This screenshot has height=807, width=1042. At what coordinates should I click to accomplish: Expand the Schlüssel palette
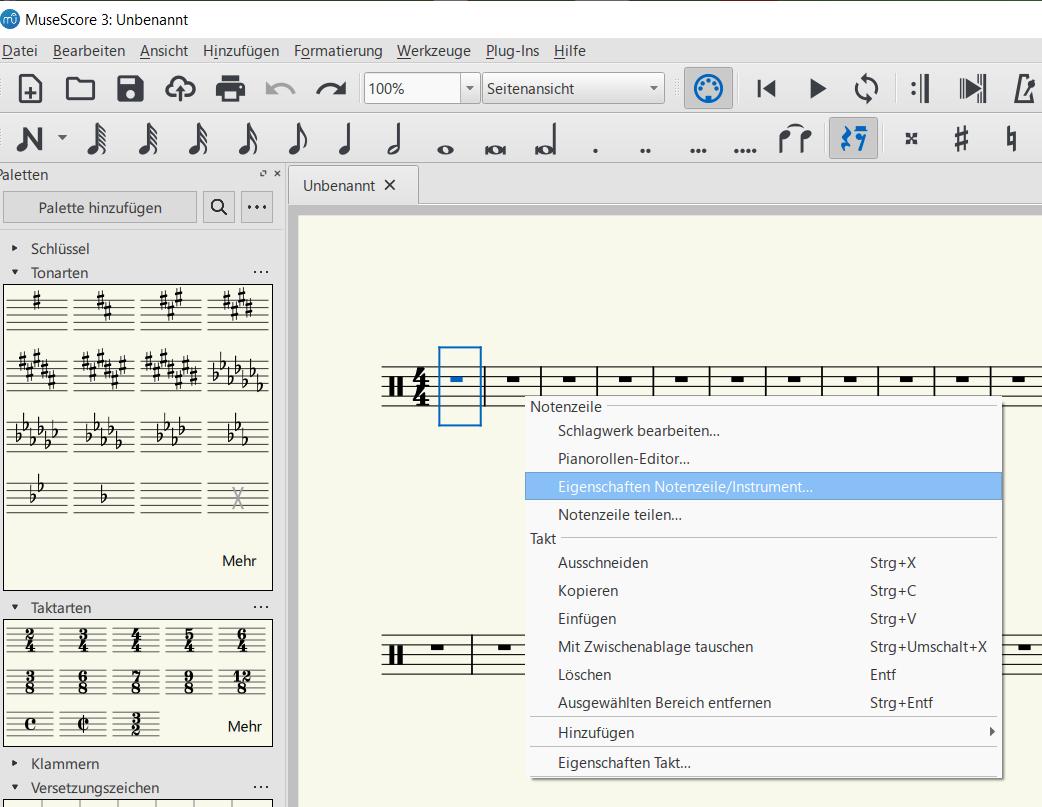coord(15,248)
